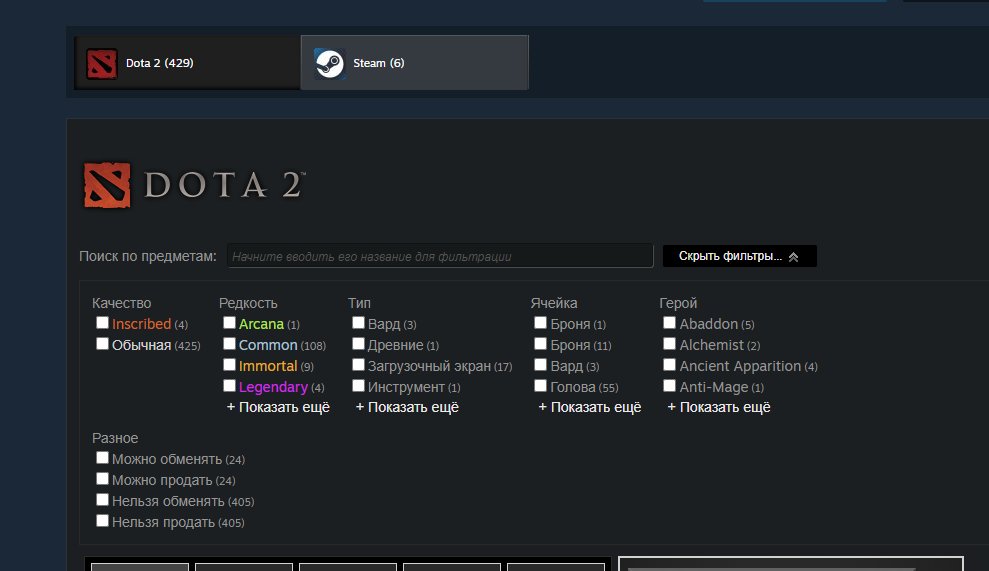Expand more options under Тип
This screenshot has width=989, height=571.
pyautogui.click(x=407, y=407)
